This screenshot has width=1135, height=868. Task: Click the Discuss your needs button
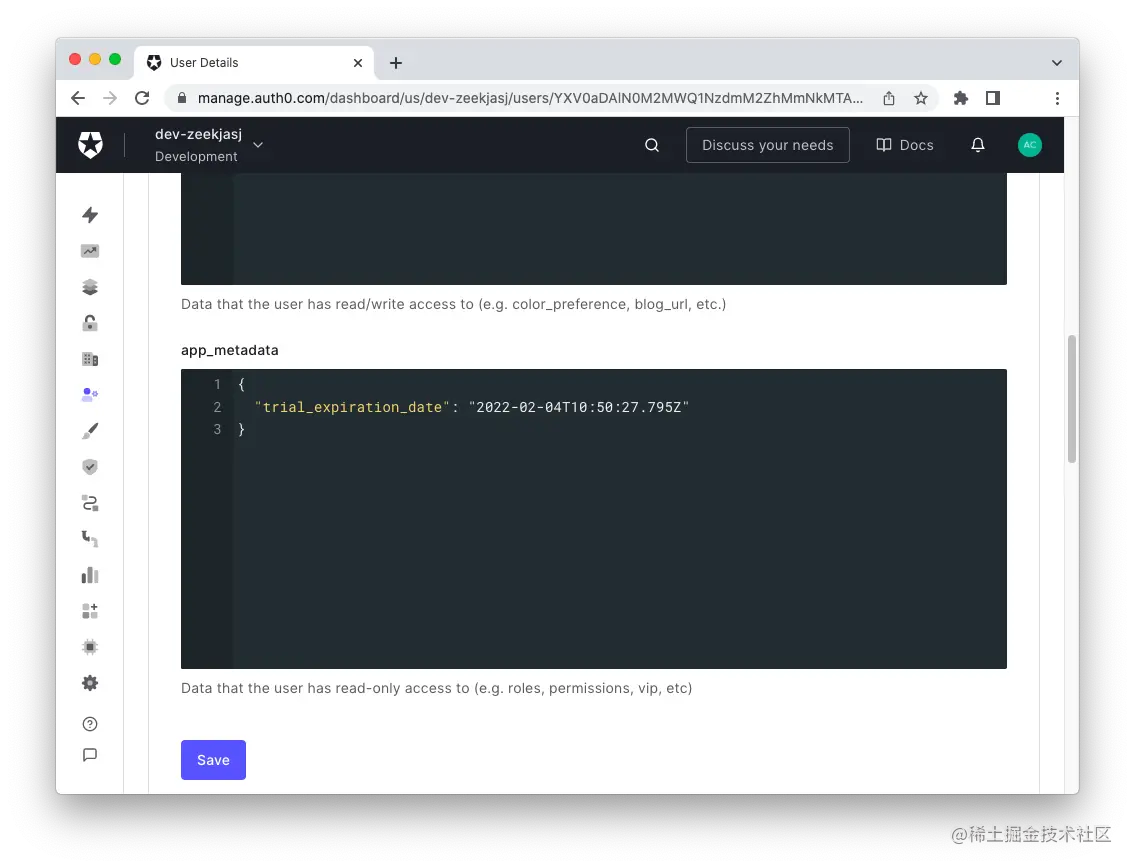pyautogui.click(x=768, y=145)
